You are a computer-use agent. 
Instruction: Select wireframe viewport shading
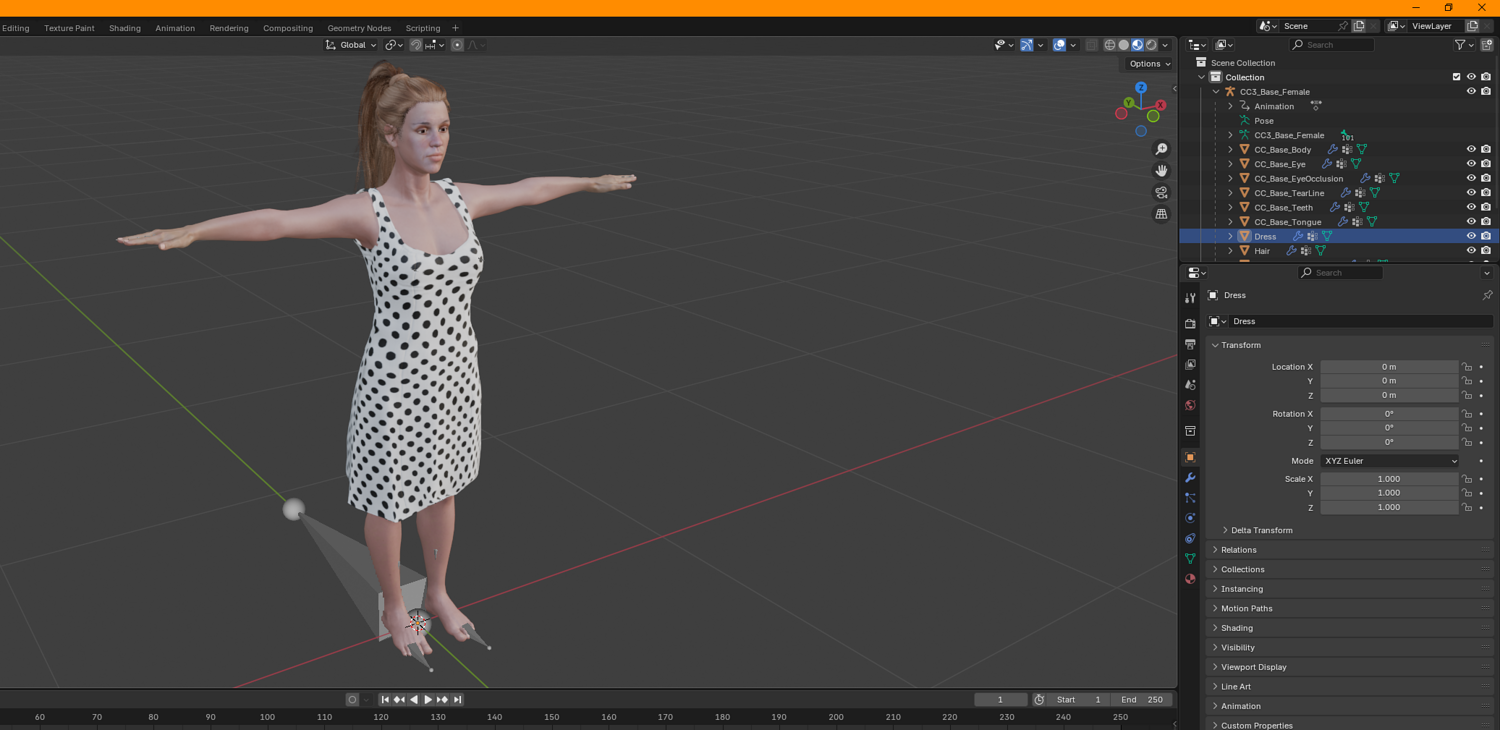(1110, 45)
